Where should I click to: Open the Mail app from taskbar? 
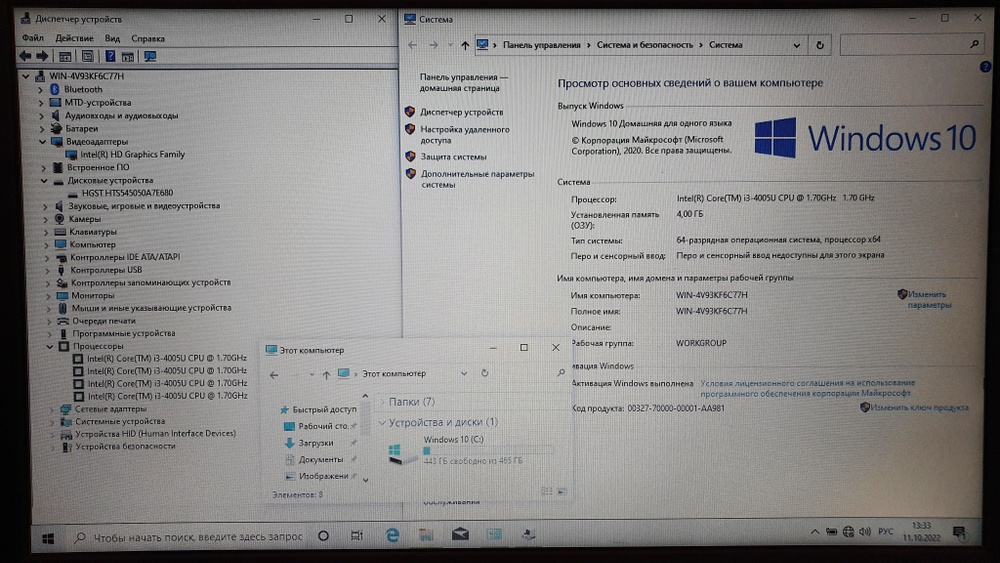tap(460, 535)
